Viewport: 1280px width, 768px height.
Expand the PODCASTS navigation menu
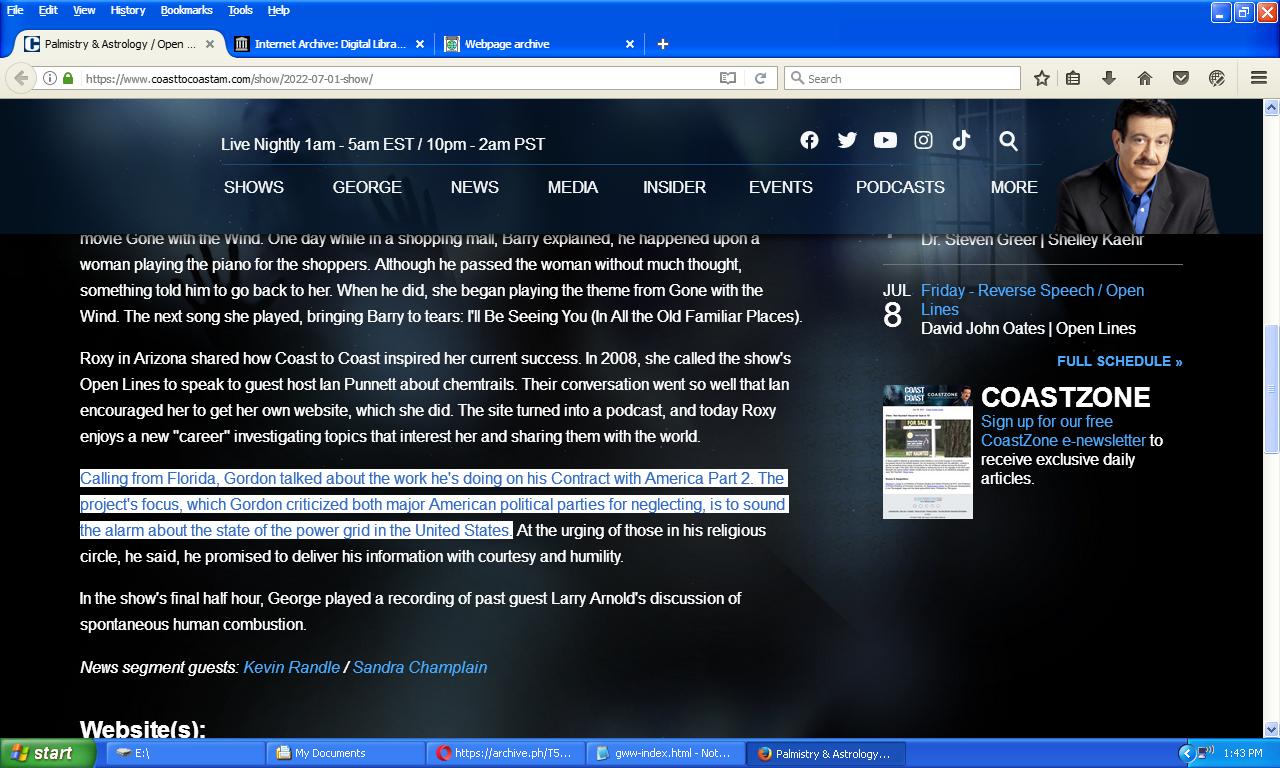(x=900, y=187)
